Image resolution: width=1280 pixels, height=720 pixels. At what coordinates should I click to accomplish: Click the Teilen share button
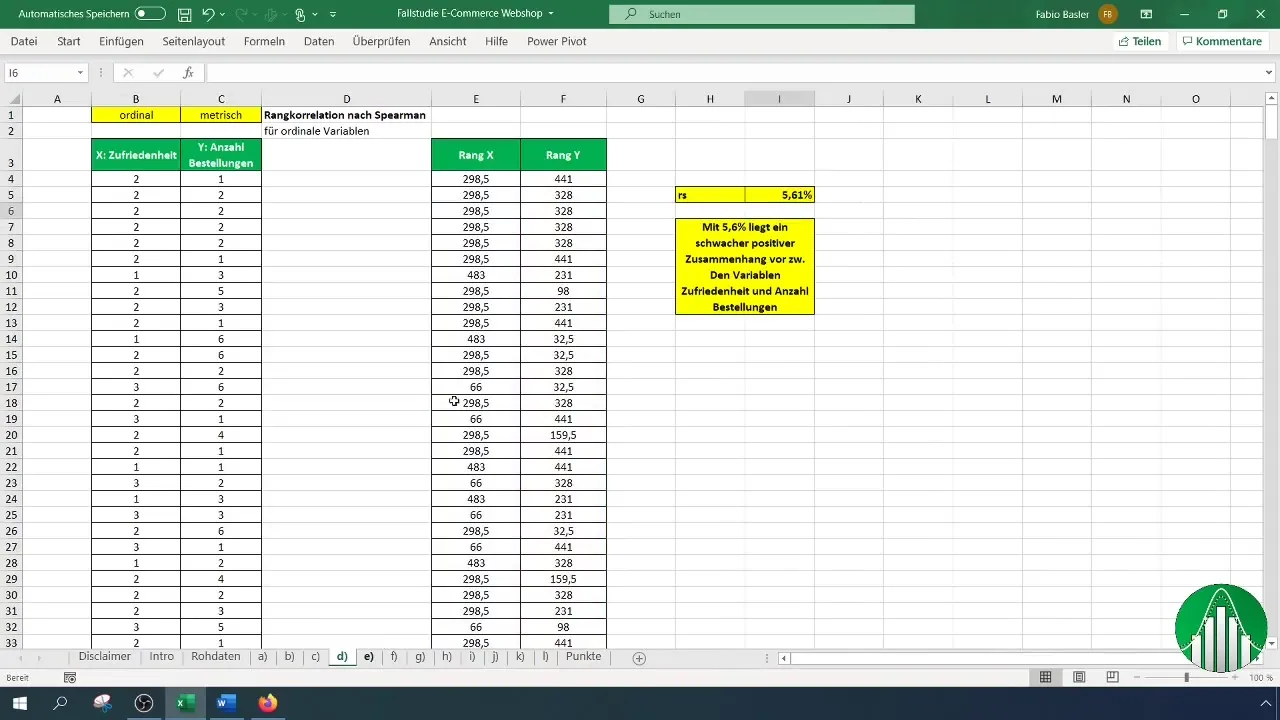(1139, 42)
